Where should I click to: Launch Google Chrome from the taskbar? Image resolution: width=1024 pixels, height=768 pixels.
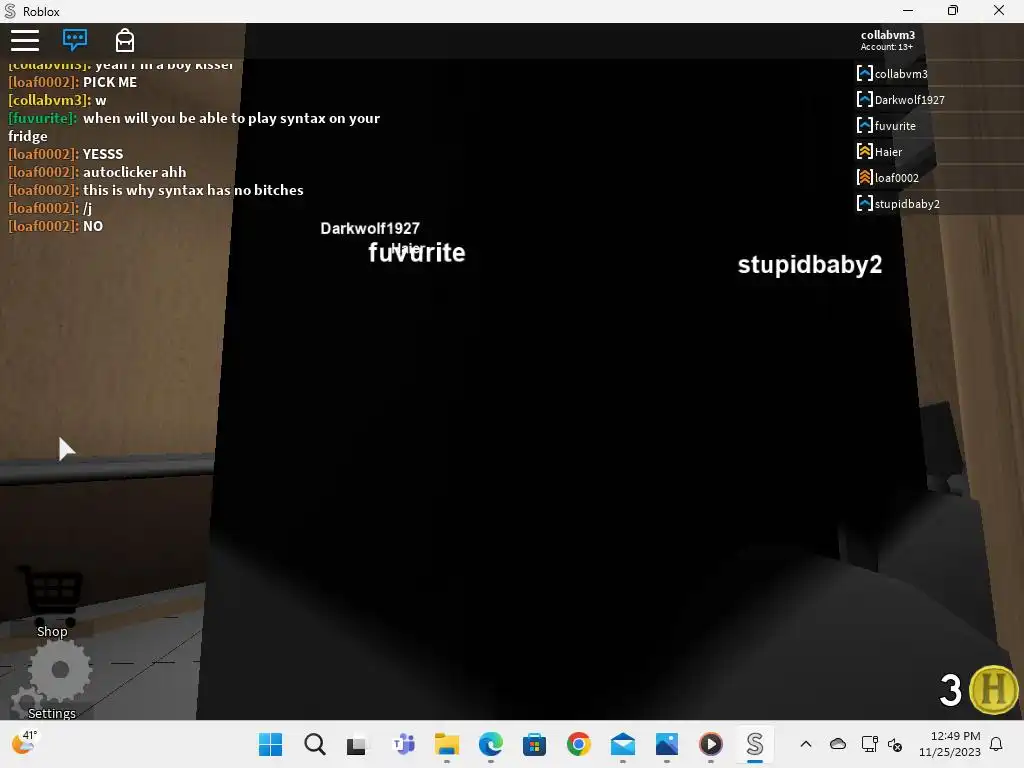[x=579, y=744]
